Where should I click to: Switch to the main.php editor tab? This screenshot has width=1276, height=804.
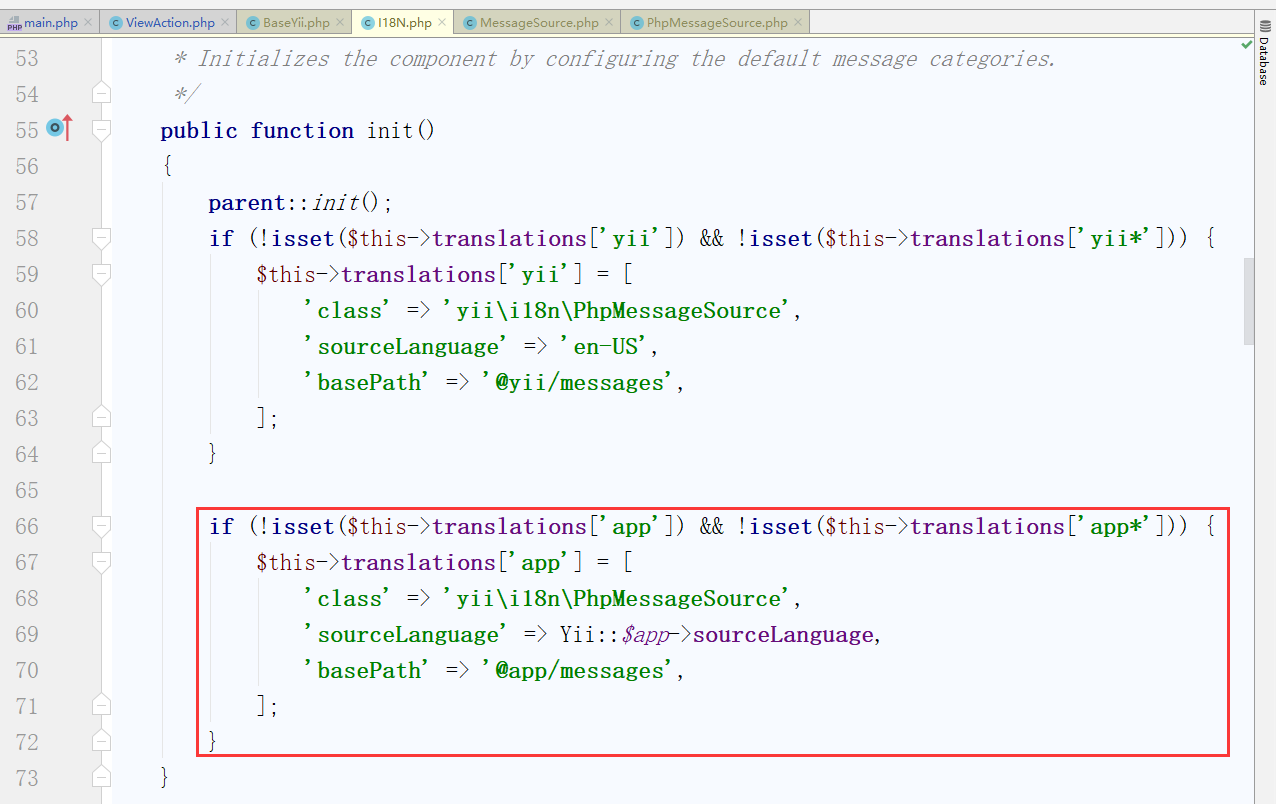(x=50, y=22)
